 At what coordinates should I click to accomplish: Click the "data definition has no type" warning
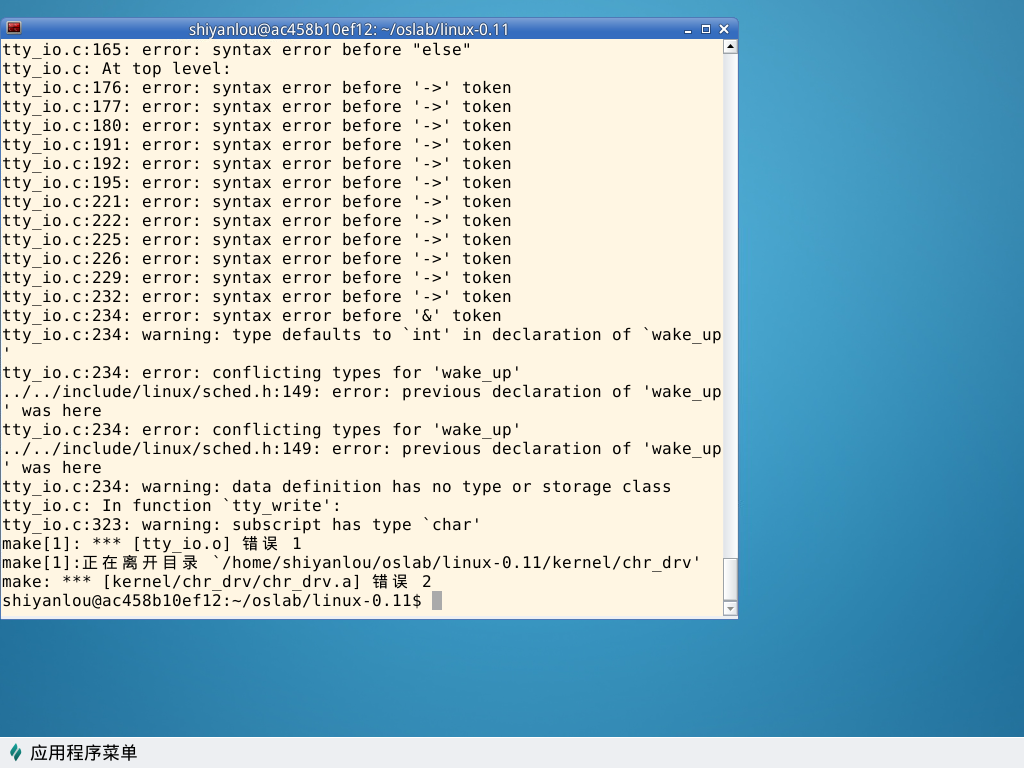point(336,487)
